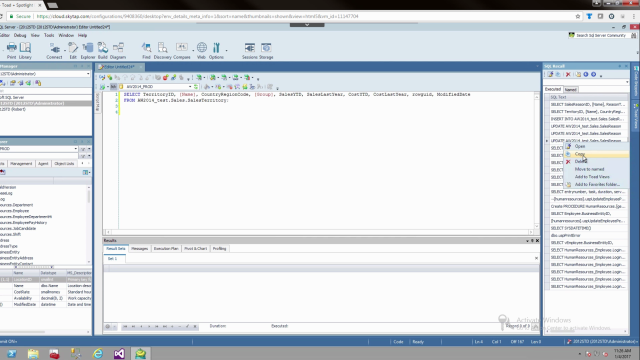The image size is (640, 360).
Task: Select the SELECT SYSDATETIME() recall entry
Action: [587, 228]
